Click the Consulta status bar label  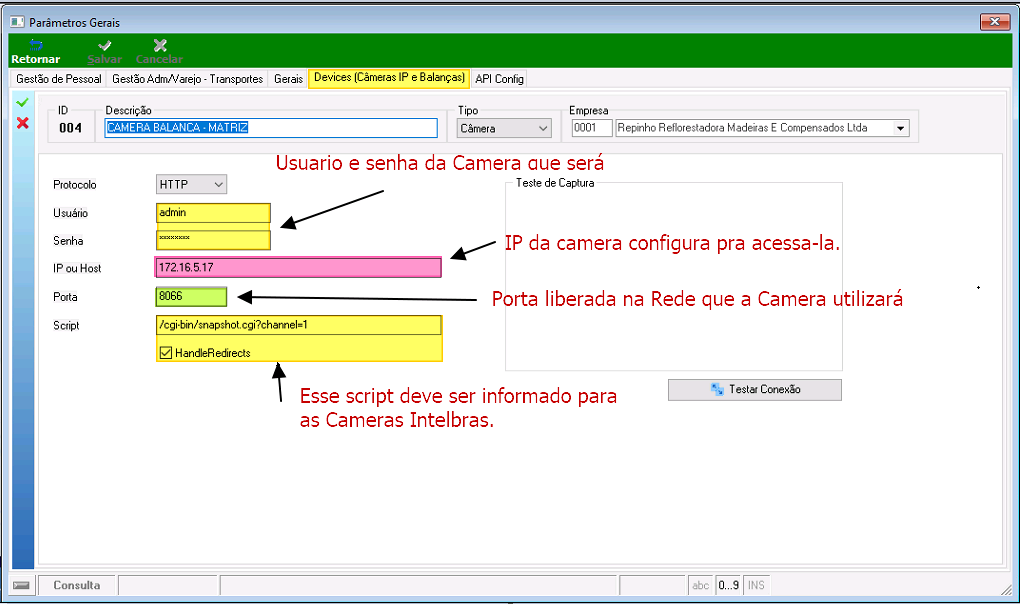tap(77, 585)
